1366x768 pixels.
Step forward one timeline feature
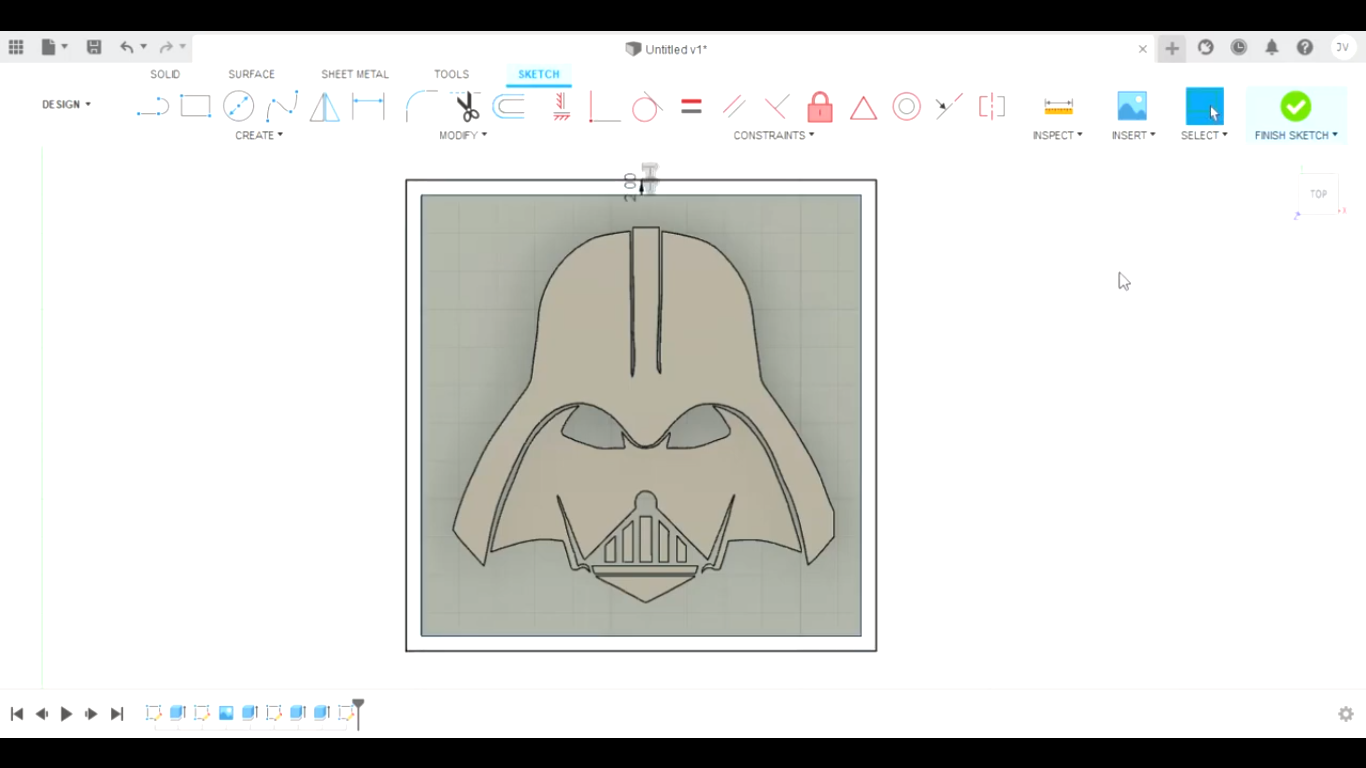(91, 714)
